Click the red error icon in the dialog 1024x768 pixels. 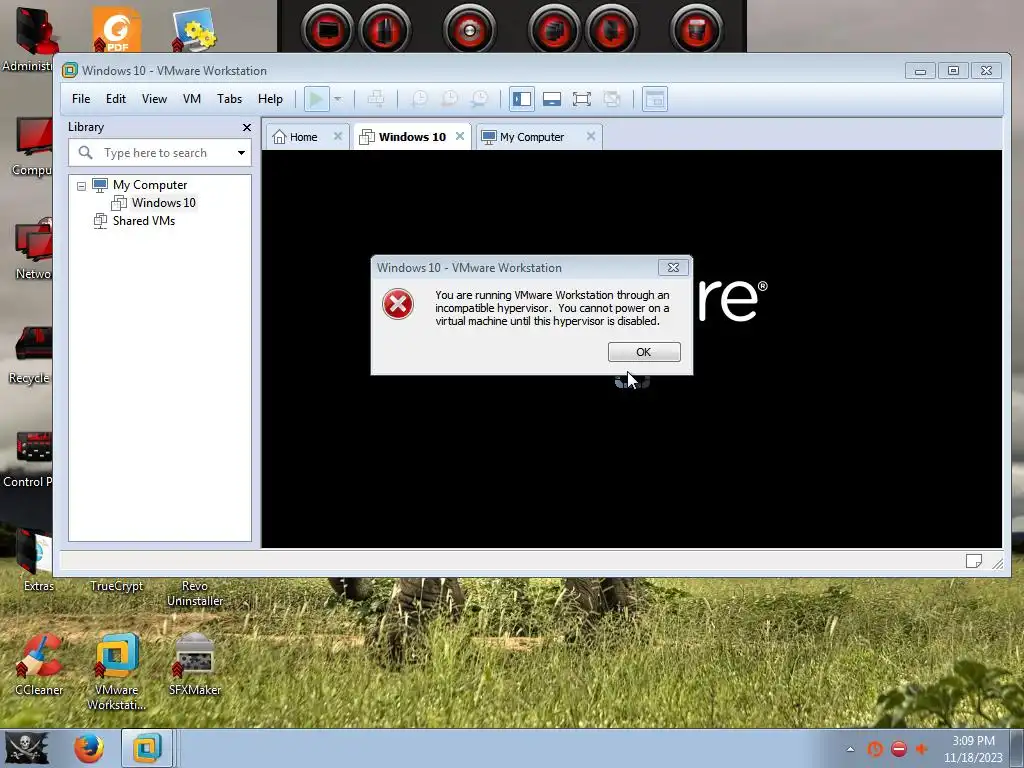[398, 304]
